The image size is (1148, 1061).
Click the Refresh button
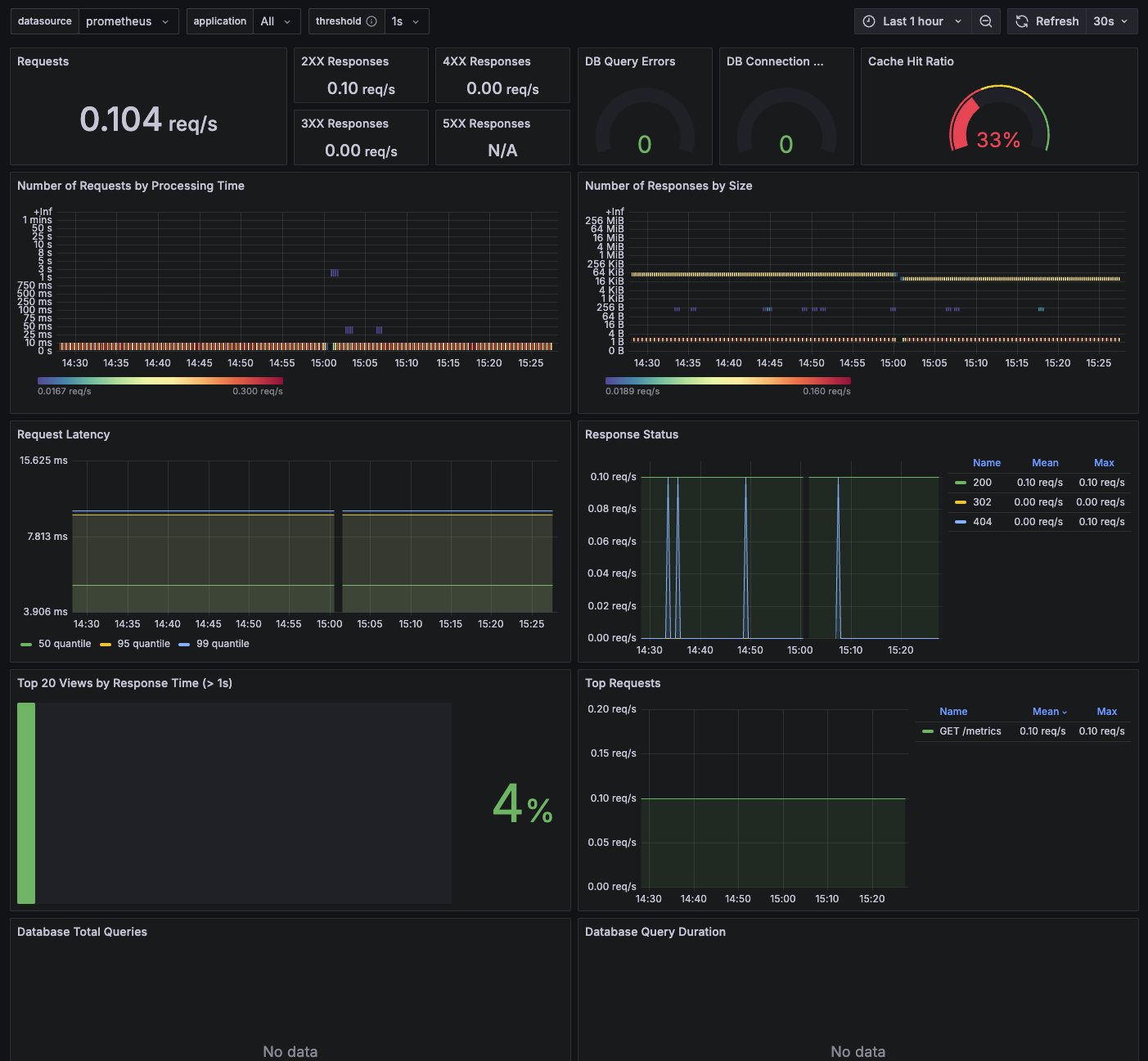[1047, 21]
